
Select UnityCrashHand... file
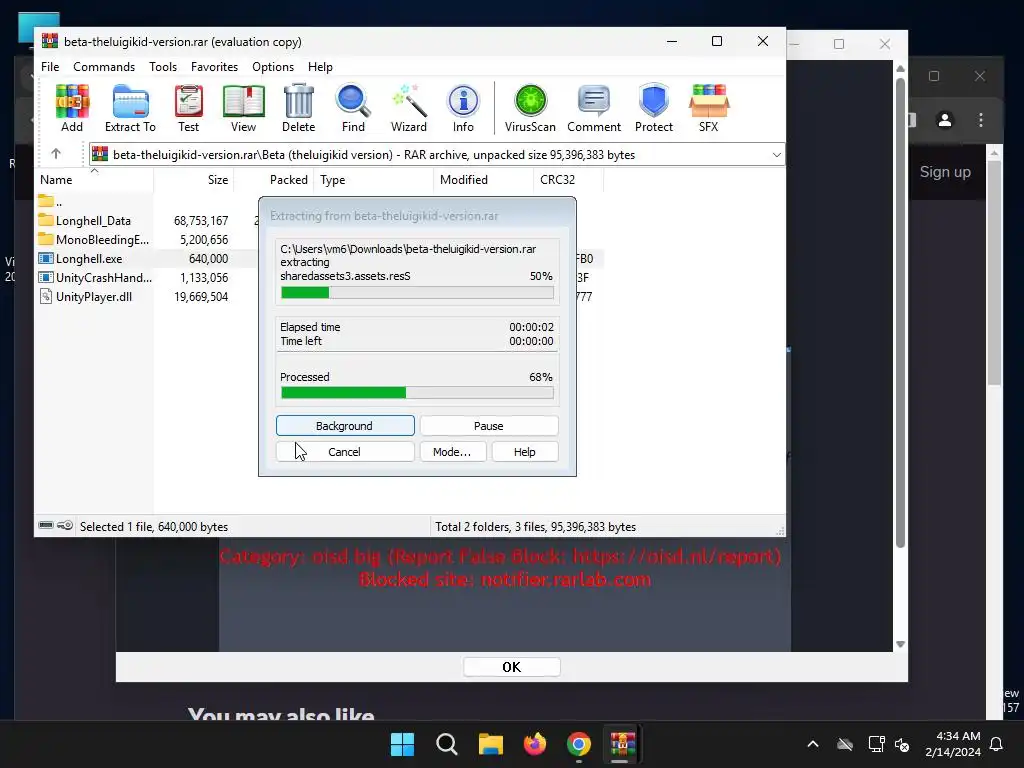click(95, 278)
